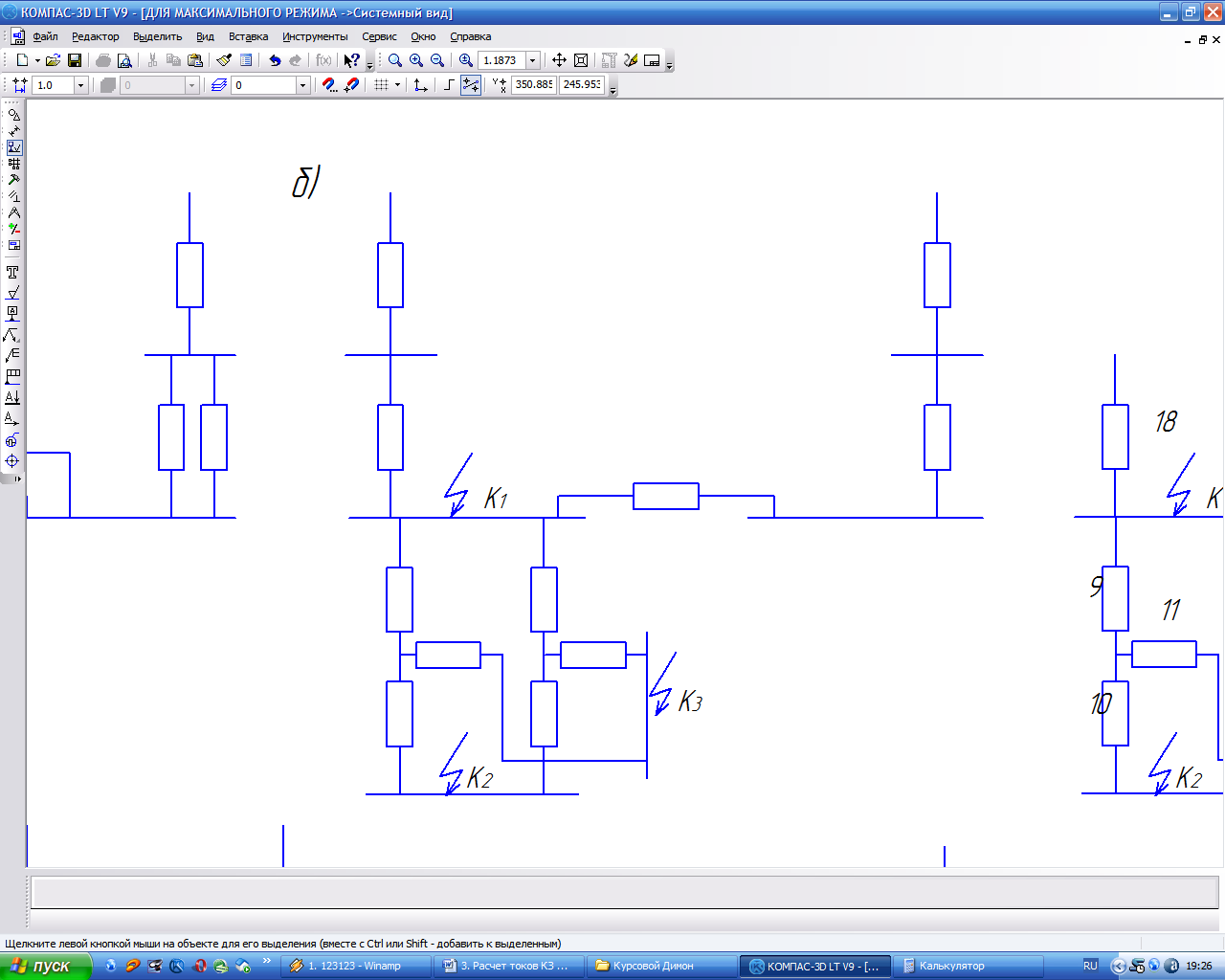Select Measurements compass tool panel

pyautogui.click(x=13, y=212)
